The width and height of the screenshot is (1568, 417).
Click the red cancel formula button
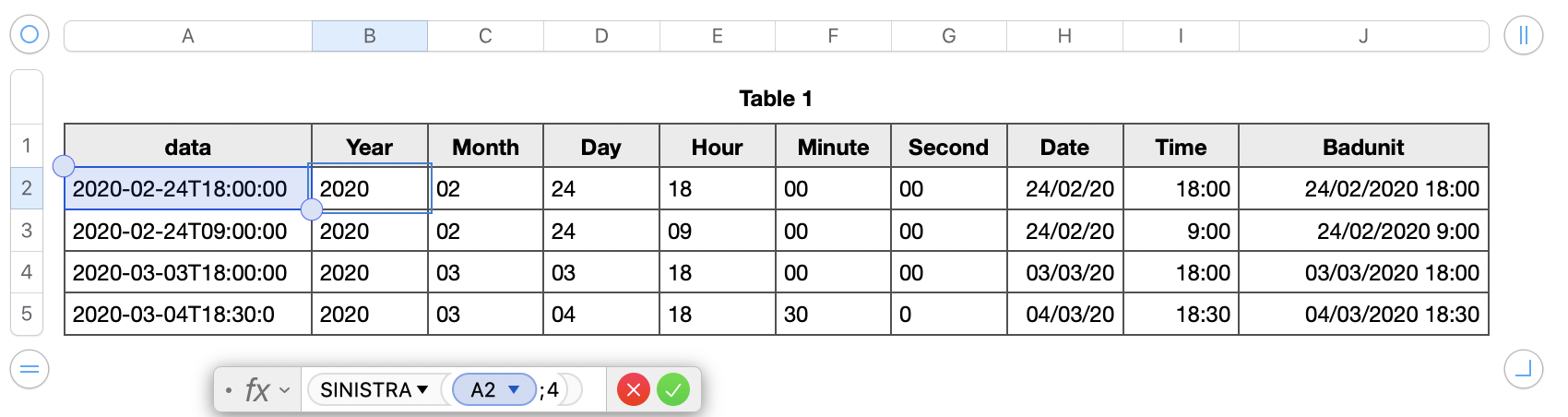tap(634, 390)
